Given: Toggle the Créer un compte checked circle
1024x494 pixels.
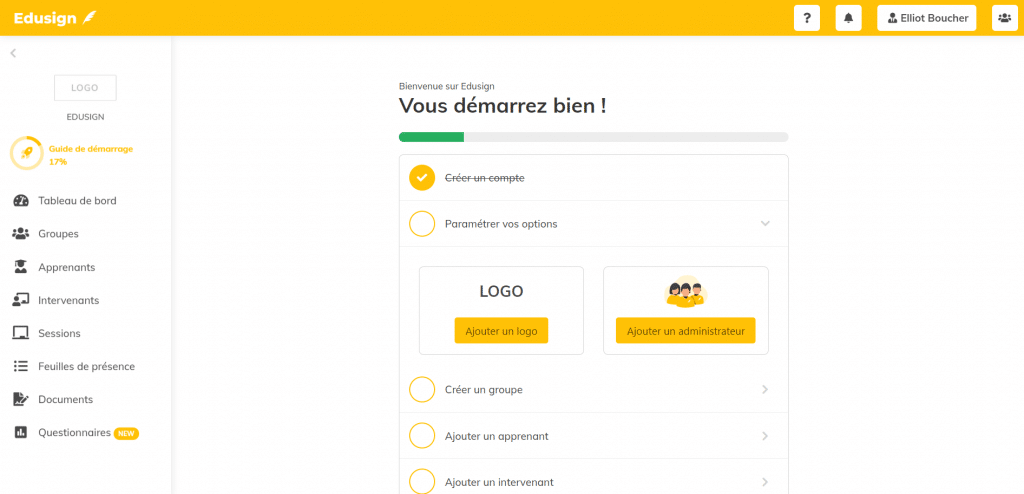Looking at the screenshot, I should 422,178.
